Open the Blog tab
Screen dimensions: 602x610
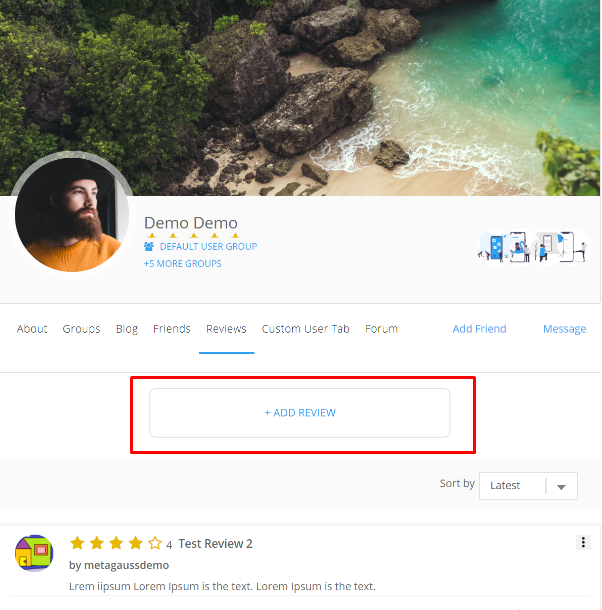coord(127,329)
